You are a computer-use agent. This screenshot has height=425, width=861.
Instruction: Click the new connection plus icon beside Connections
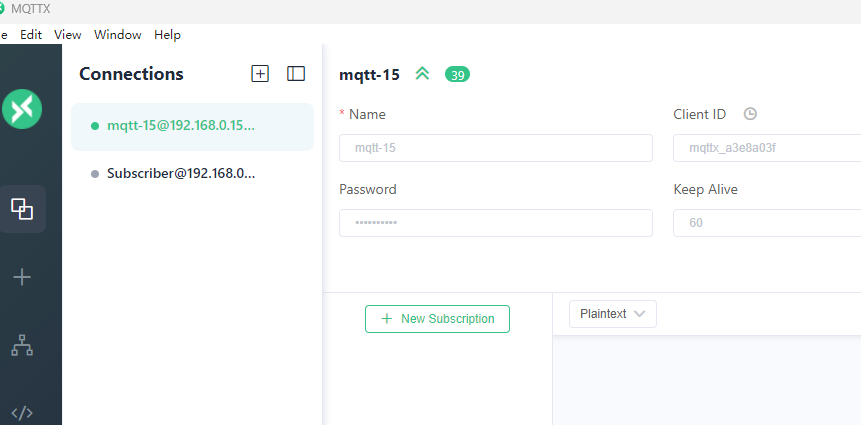point(260,73)
